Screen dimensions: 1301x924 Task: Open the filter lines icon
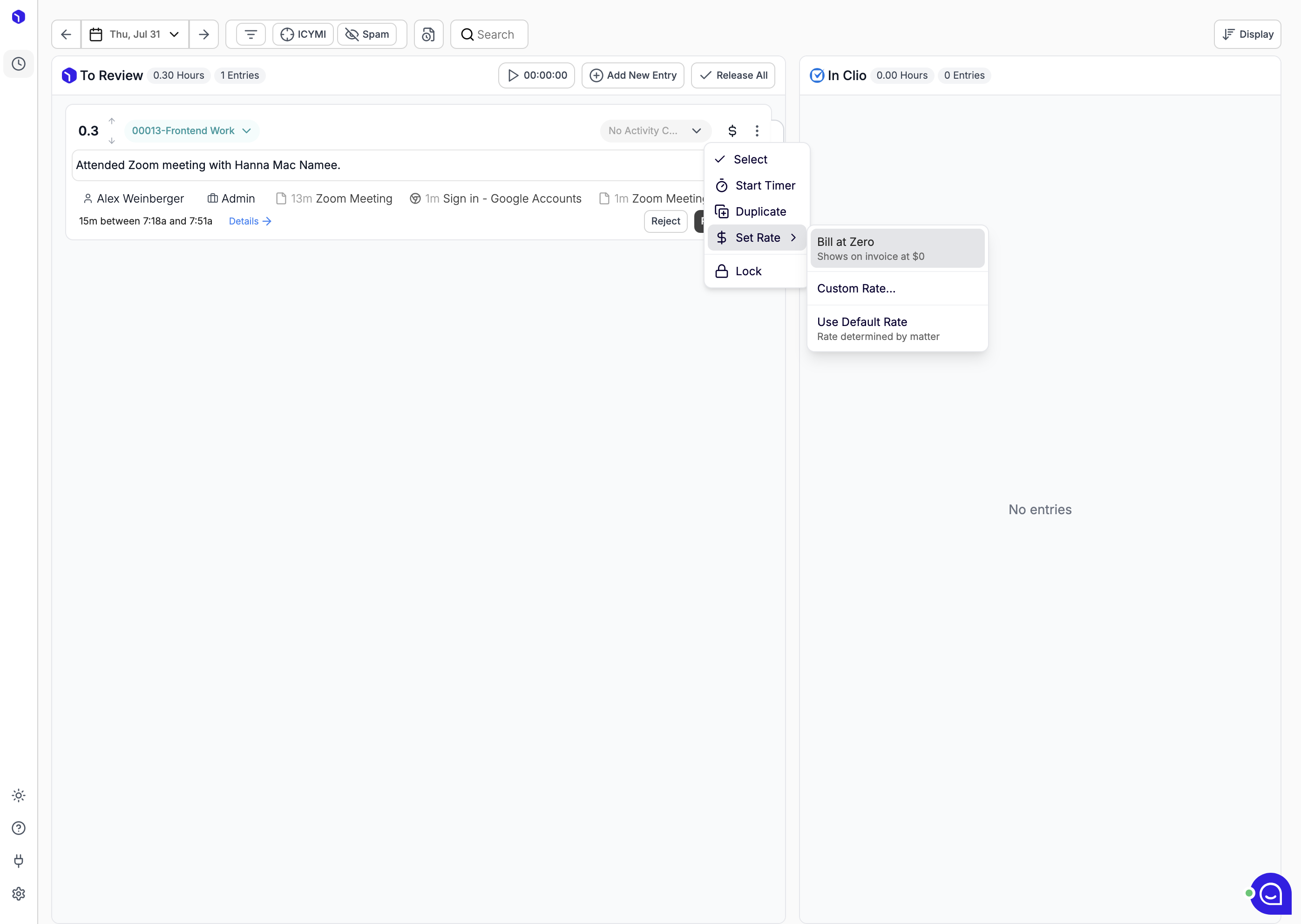[251, 34]
